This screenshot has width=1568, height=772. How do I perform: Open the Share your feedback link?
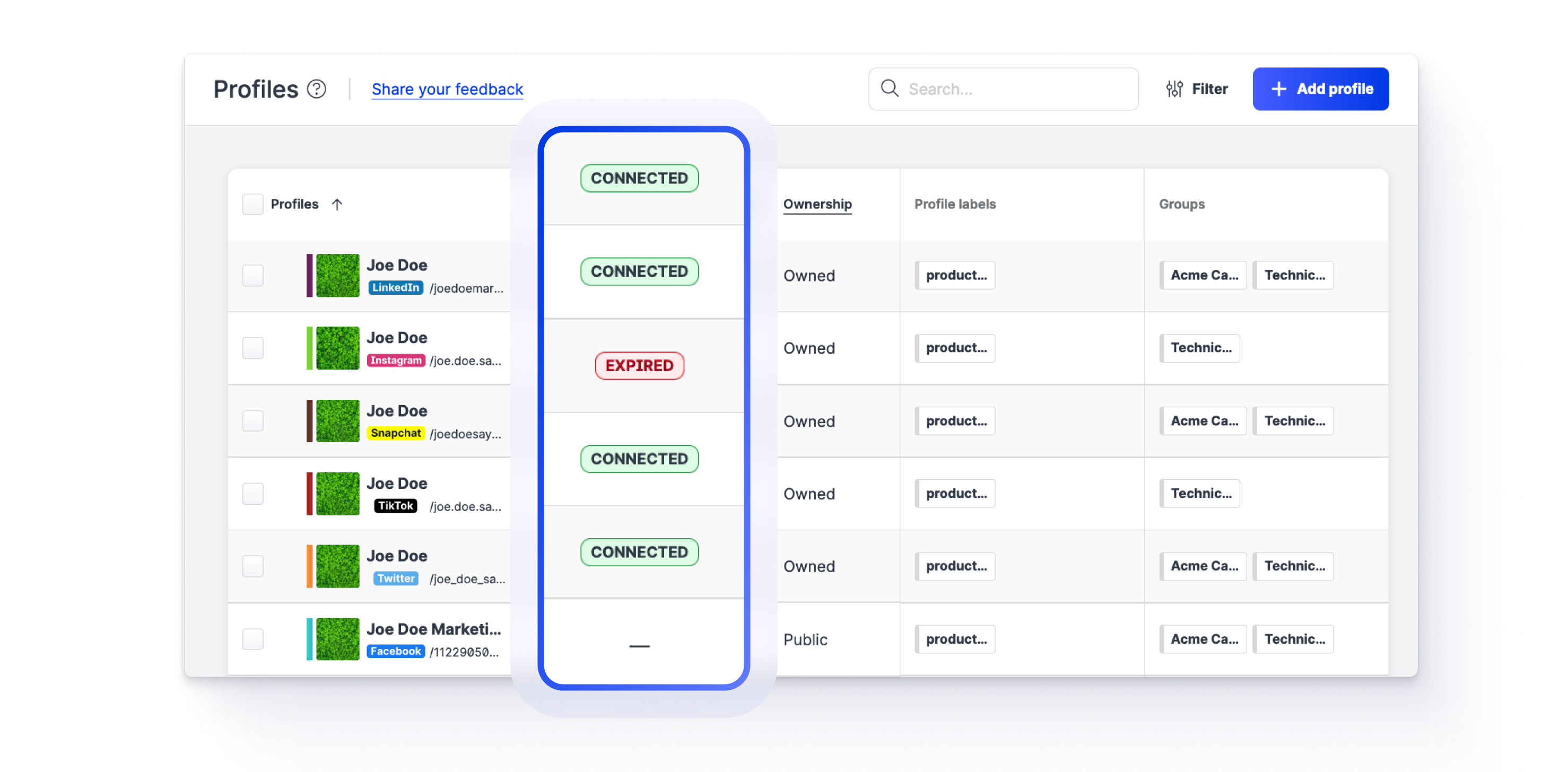coord(447,89)
